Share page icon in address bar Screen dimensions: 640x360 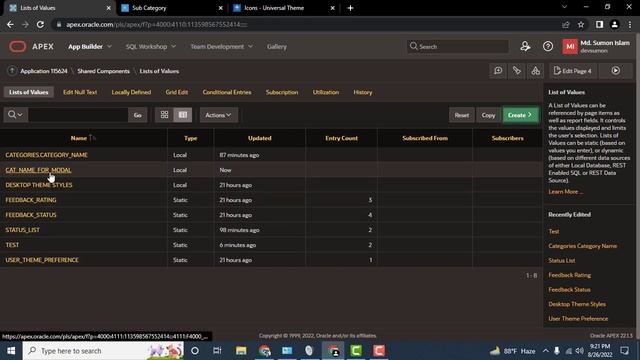(x=566, y=24)
